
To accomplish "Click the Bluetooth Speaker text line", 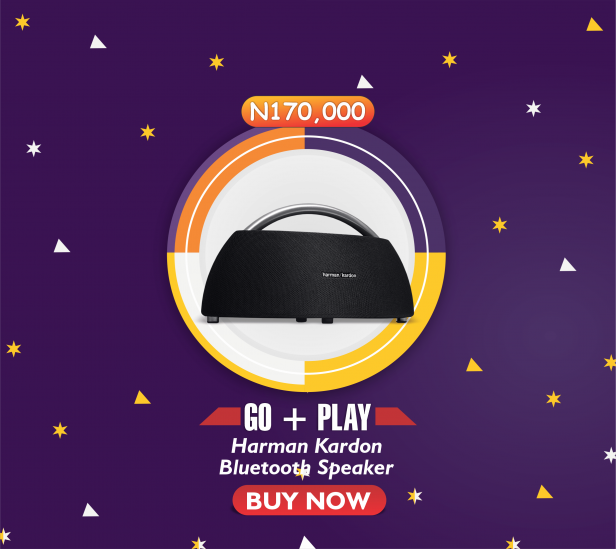I will pyautogui.click(x=306, y=468).
